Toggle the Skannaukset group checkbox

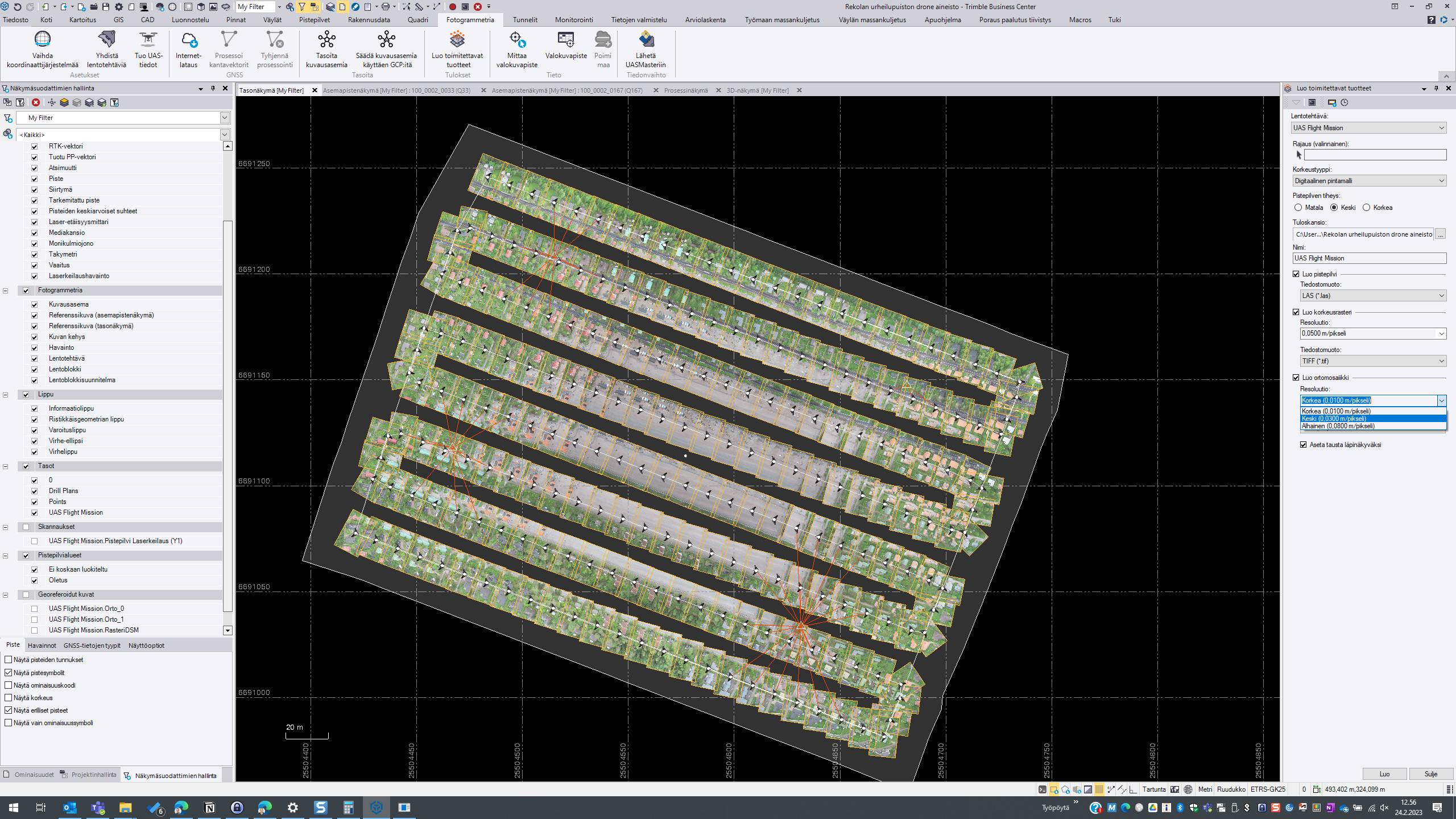click(26, 527)
